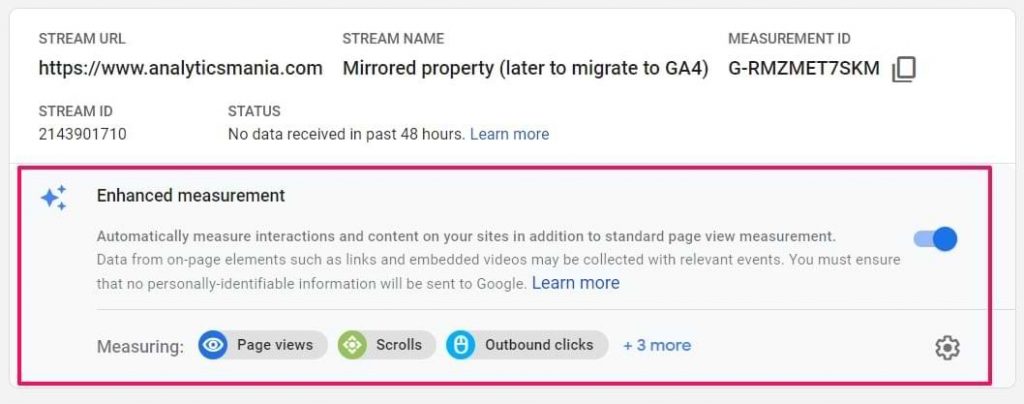This screenshot has height=404, width=1024.
Task: Click the stream URL analyticsmania.com
Action: (x=180, y=69)
